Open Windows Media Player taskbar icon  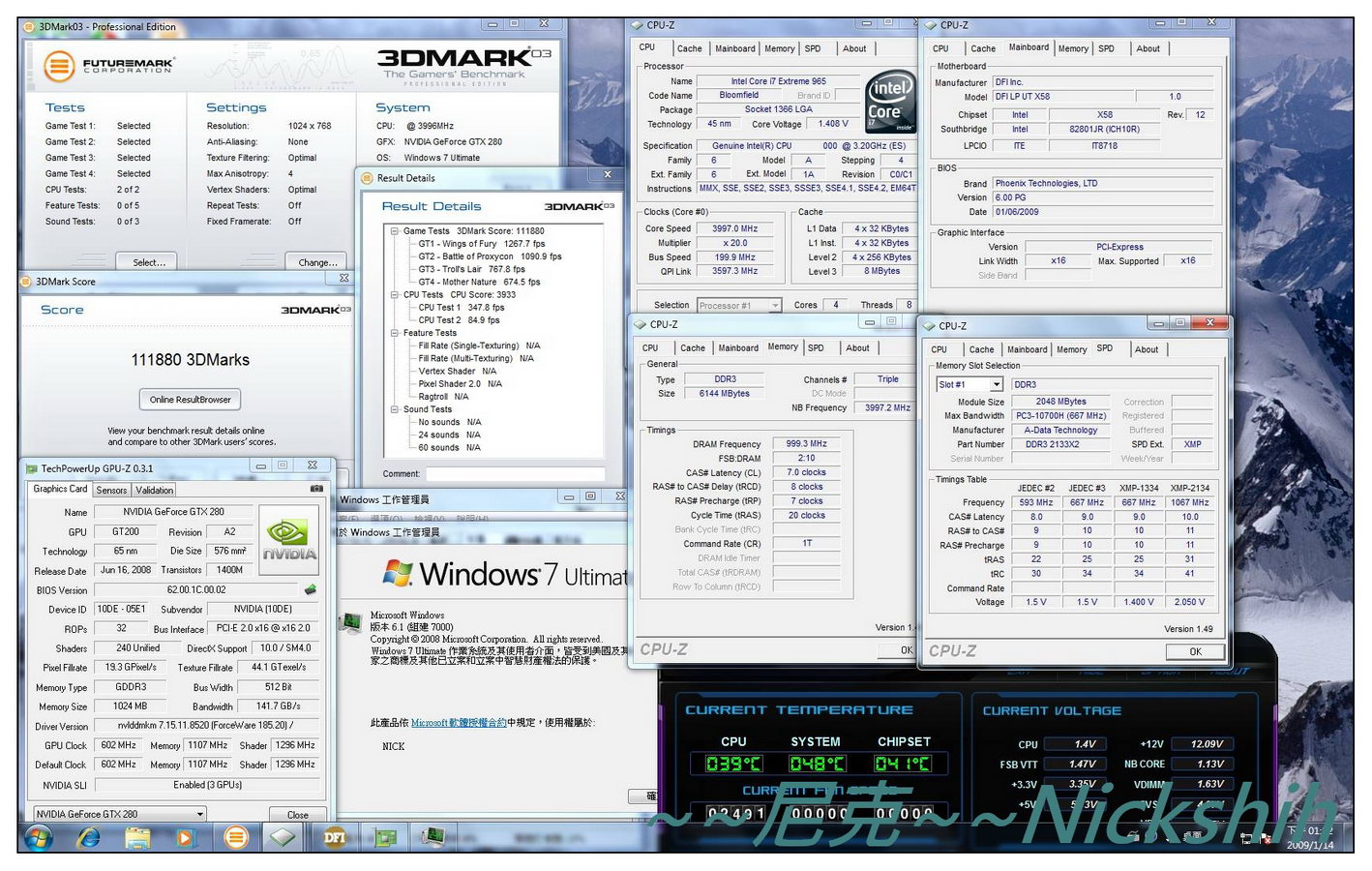click(187, 837)
